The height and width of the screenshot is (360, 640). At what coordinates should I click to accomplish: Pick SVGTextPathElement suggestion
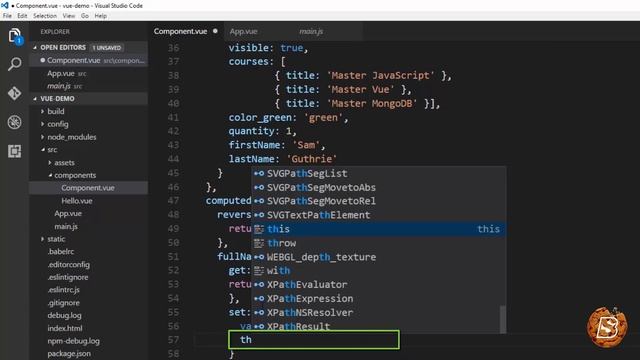[x=378, y=215]
